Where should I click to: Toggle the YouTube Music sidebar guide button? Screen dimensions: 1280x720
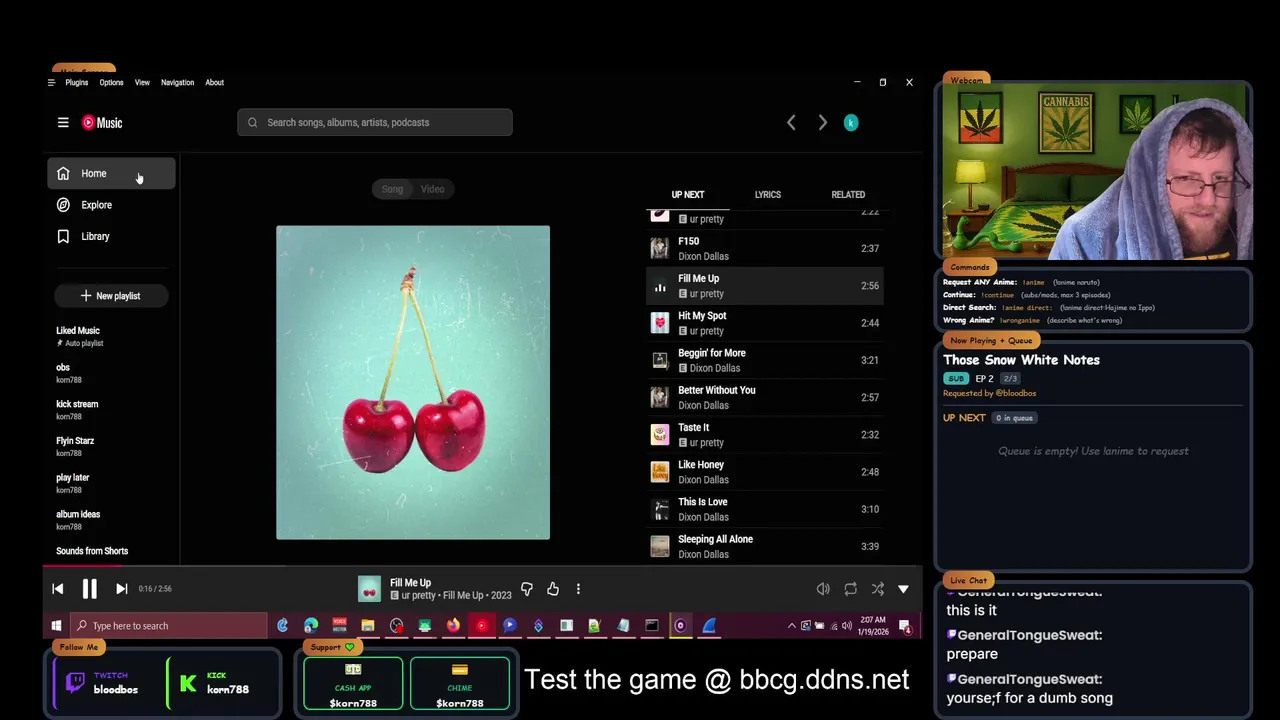coord(63,123)
